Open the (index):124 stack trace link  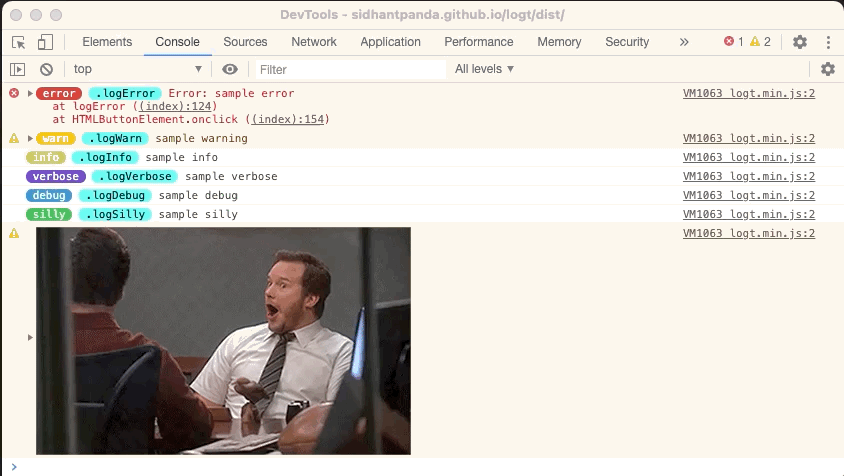[174, 106]
